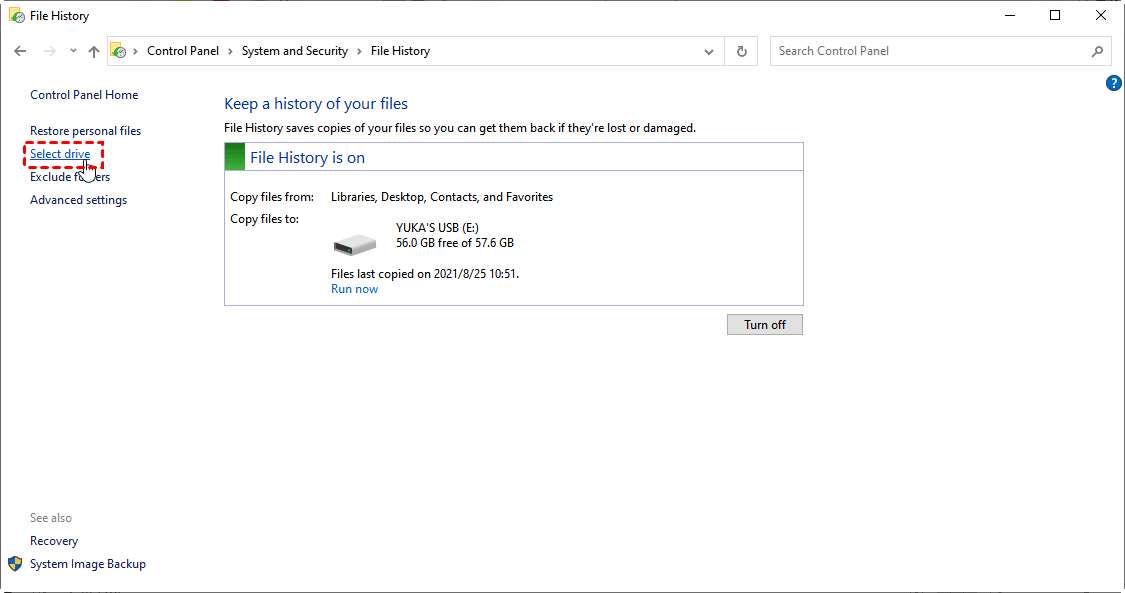
Task: Expand chevron after Control Panel breadcrumb
Action: click(x=230, y=51)
